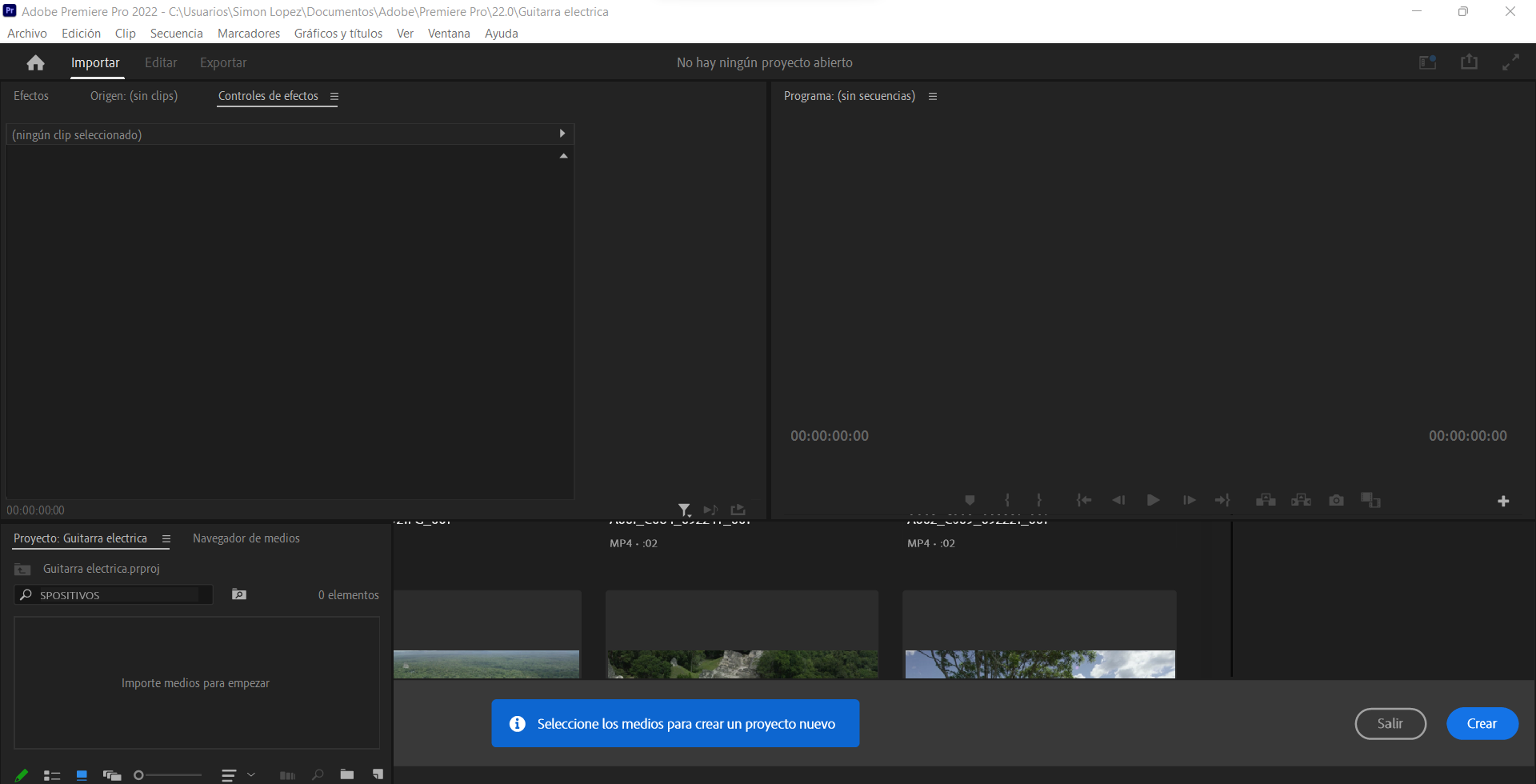Open the Ventana menu
Image resolution: width=1536 pixels, height=784 pixels.
click(x=449, y=33)
